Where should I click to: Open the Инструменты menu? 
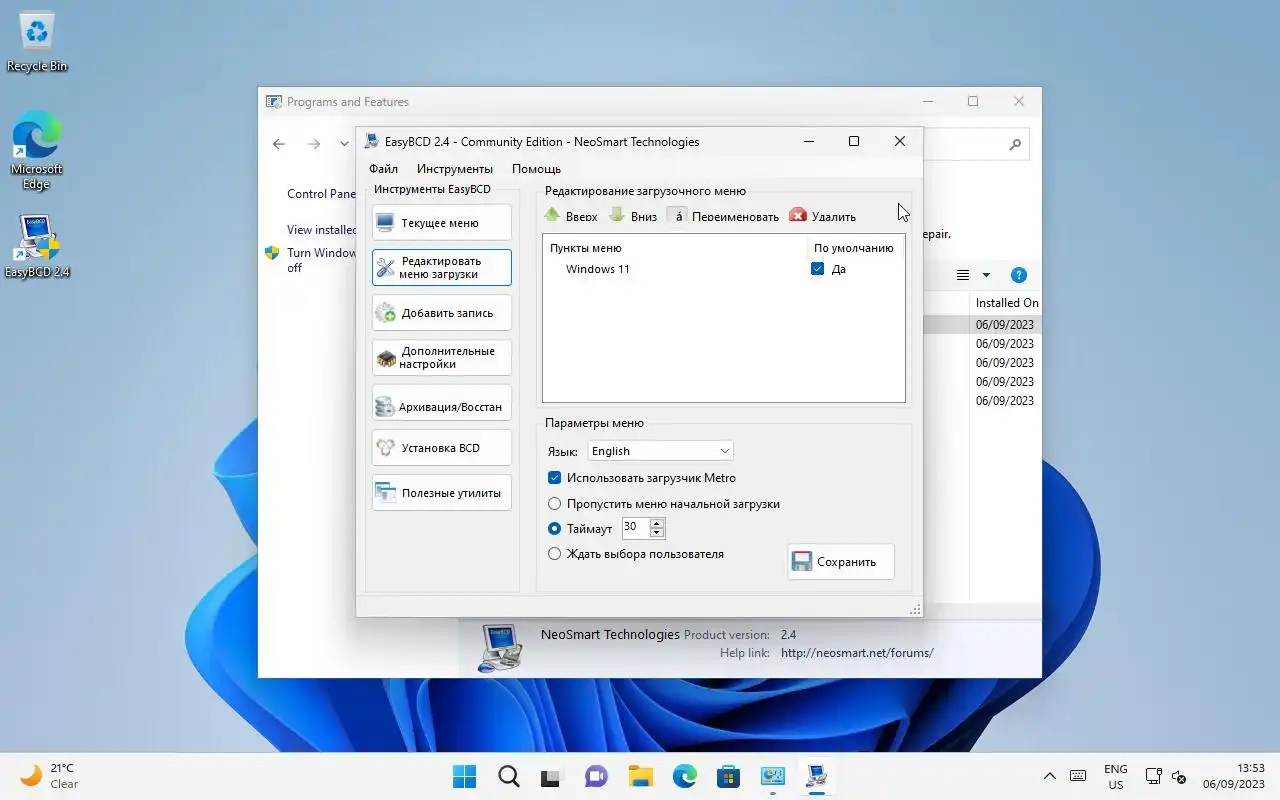pyautogui.click(x=455, y=169)
